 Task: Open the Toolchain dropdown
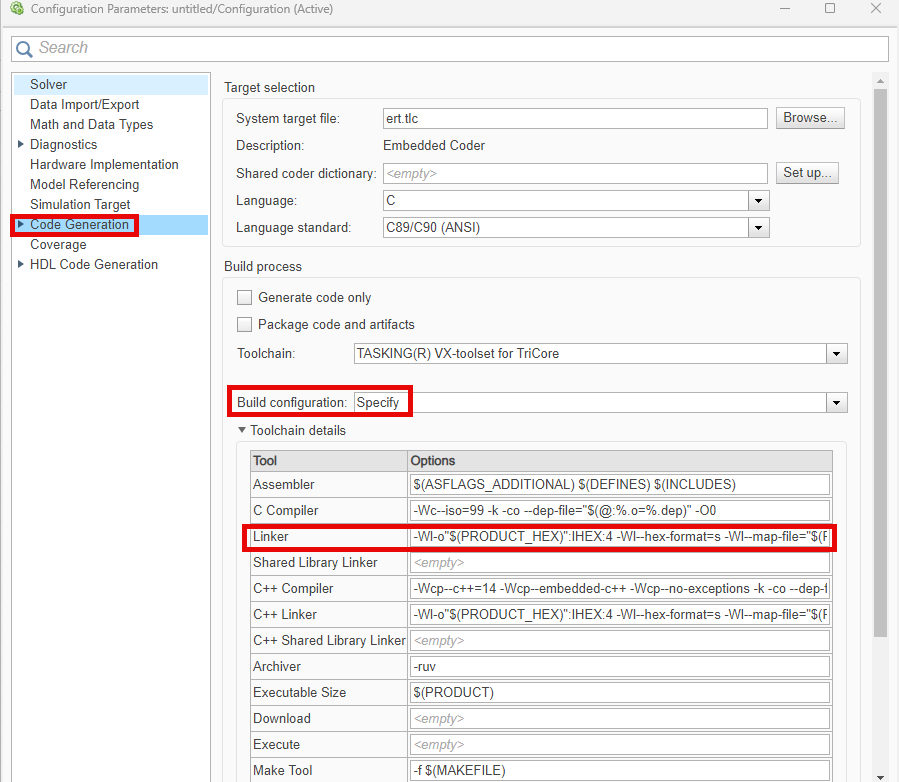836,353
